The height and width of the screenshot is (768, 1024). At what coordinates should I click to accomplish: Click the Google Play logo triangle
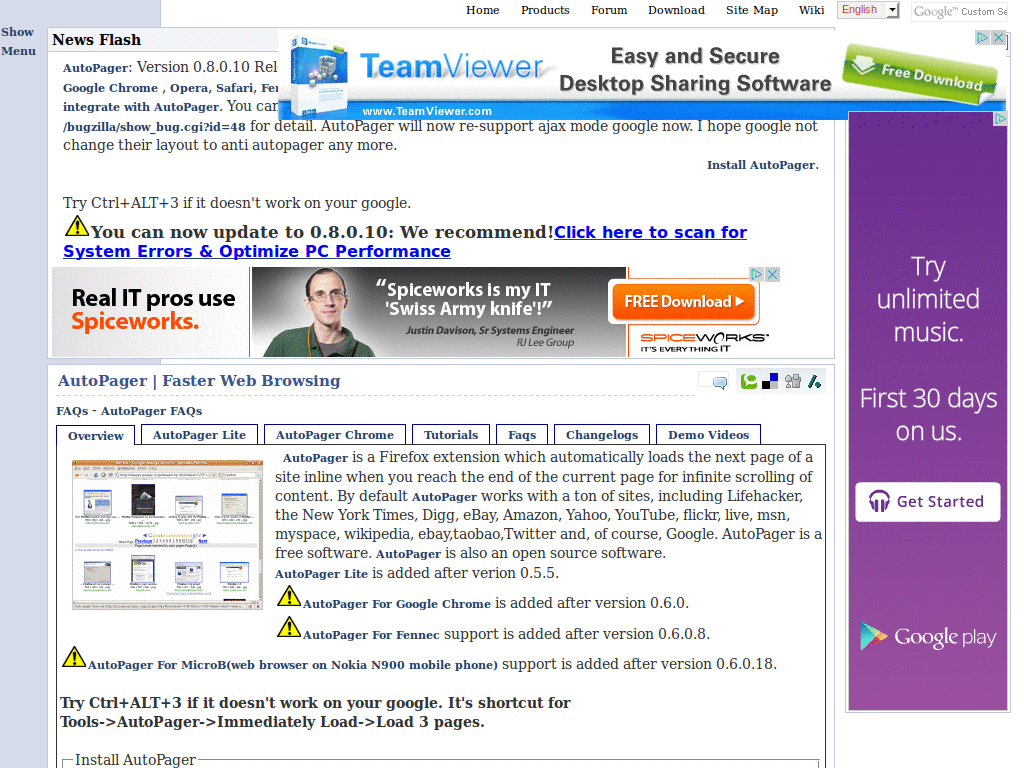[x=873, y=636]
